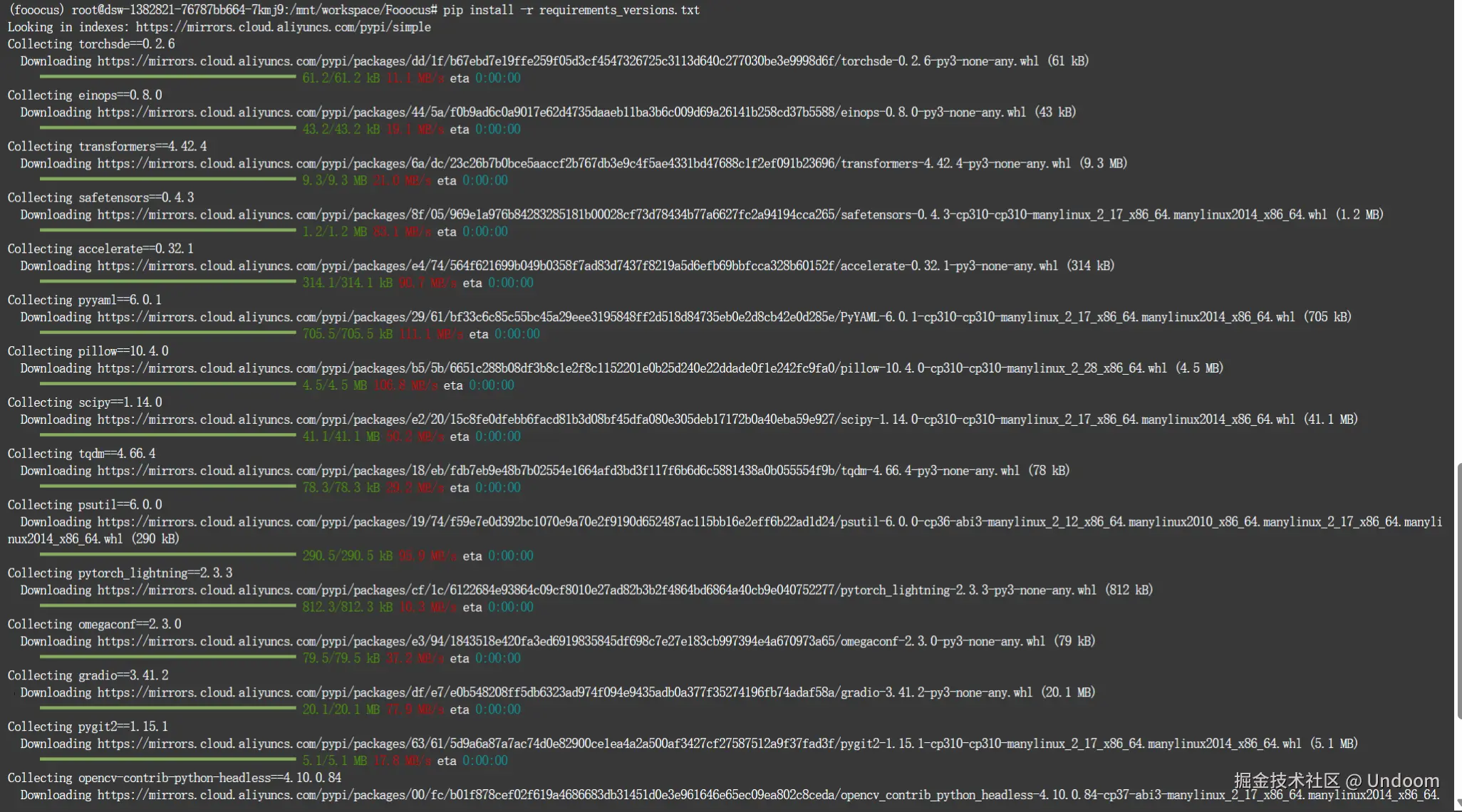Click the scipy 41.1 MB progress bar
Viewport: 1462px width, 812px height.
tap(167, 435)
